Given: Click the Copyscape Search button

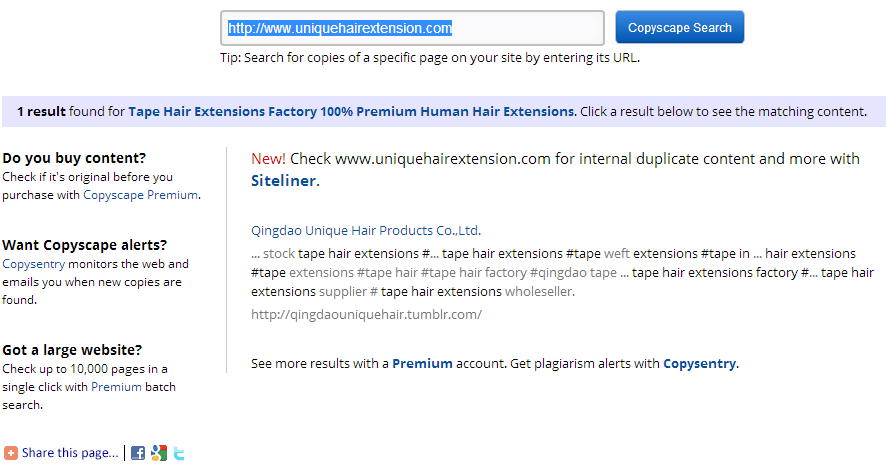Looking at the screenshot, I should [x=680, y=27].
